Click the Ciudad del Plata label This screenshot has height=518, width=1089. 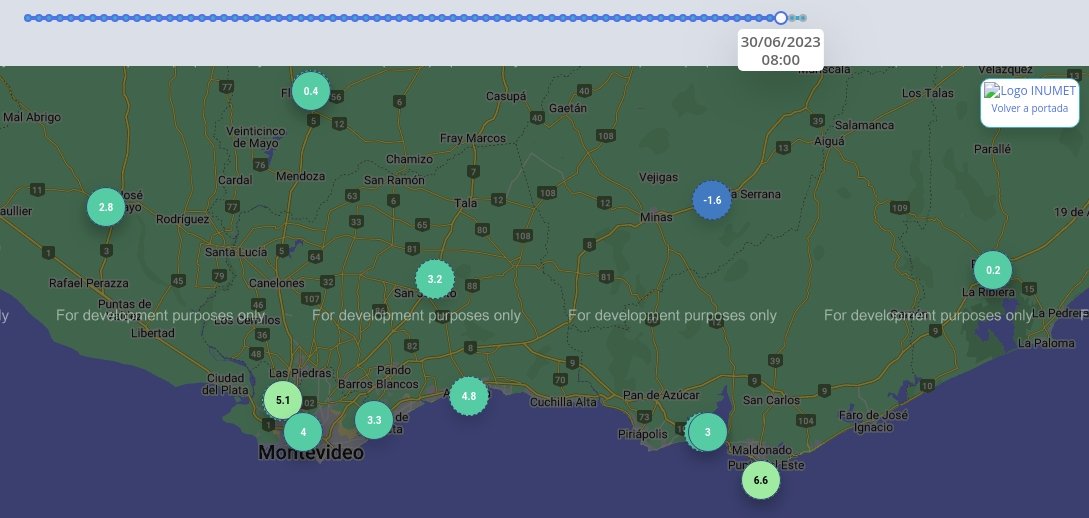coord(225,384)
